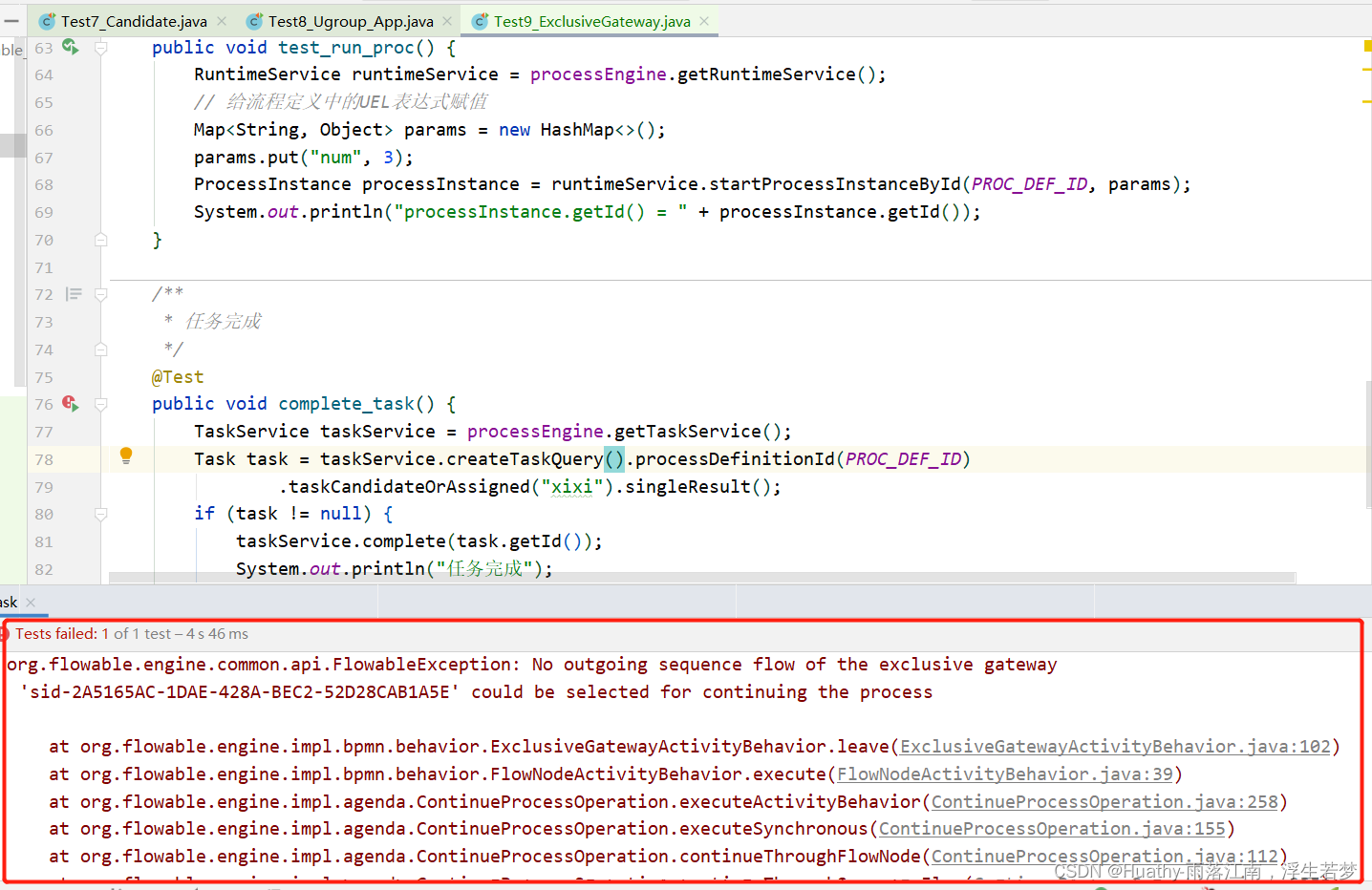Click singleResult on line 79
Screen dimensions: 1372x890
coord(688,487)
